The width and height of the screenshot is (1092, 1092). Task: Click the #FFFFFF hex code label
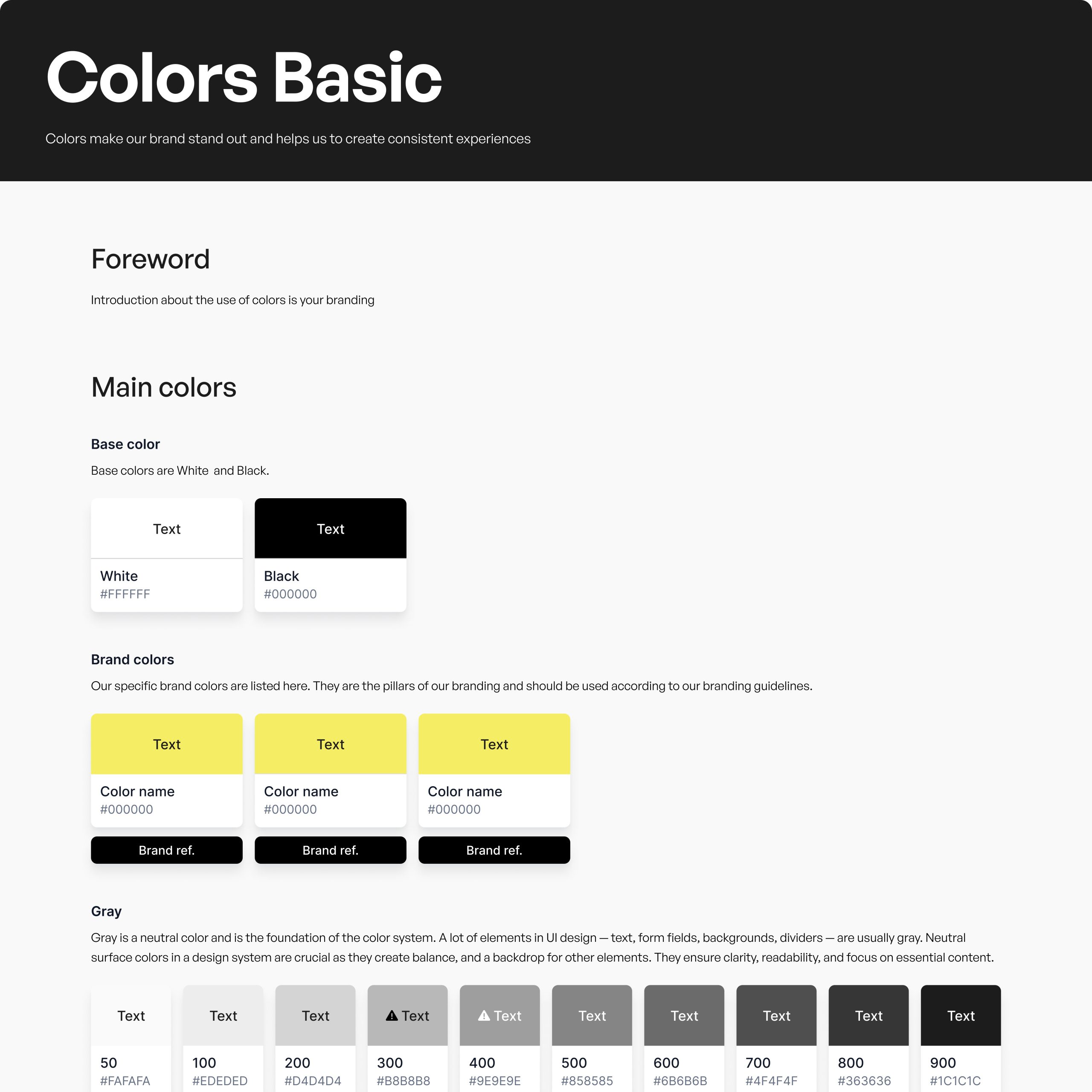point(125,594)
